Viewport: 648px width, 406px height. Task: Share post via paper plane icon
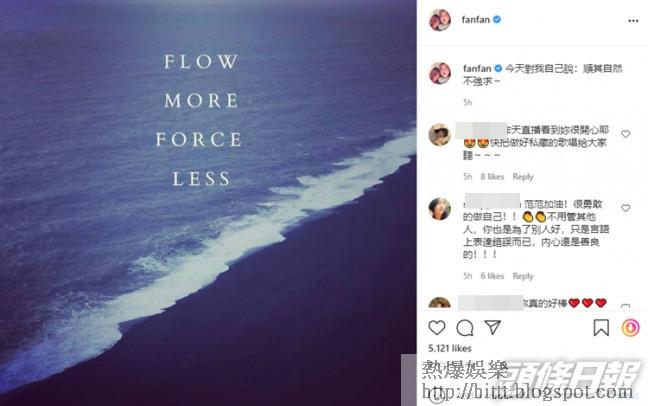(x=493, y=327)
